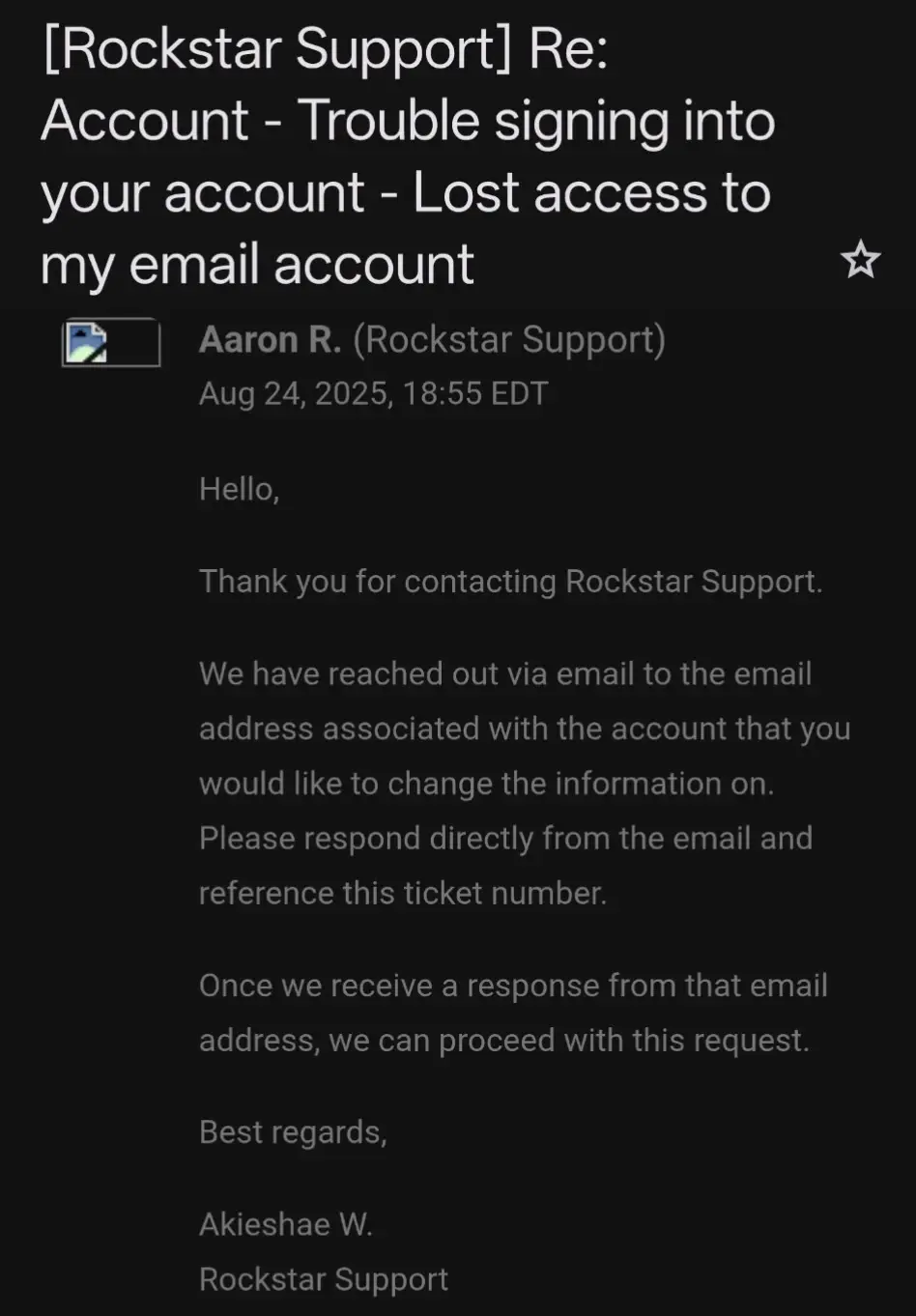
Task: Click the "(Rockstar Support)" sender label
Action: tap(509, 340)
